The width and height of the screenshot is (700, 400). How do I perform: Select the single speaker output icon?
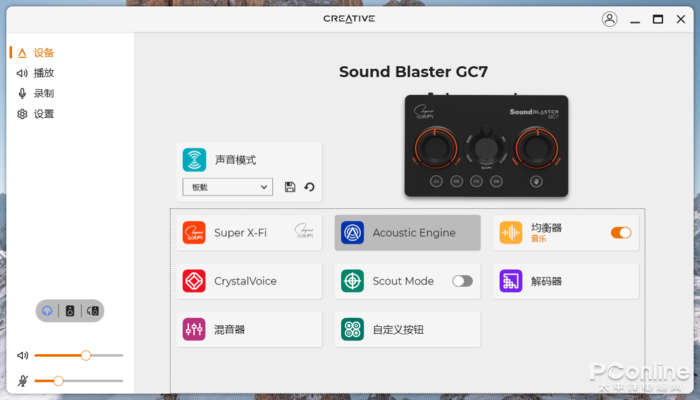coord(70,311)
